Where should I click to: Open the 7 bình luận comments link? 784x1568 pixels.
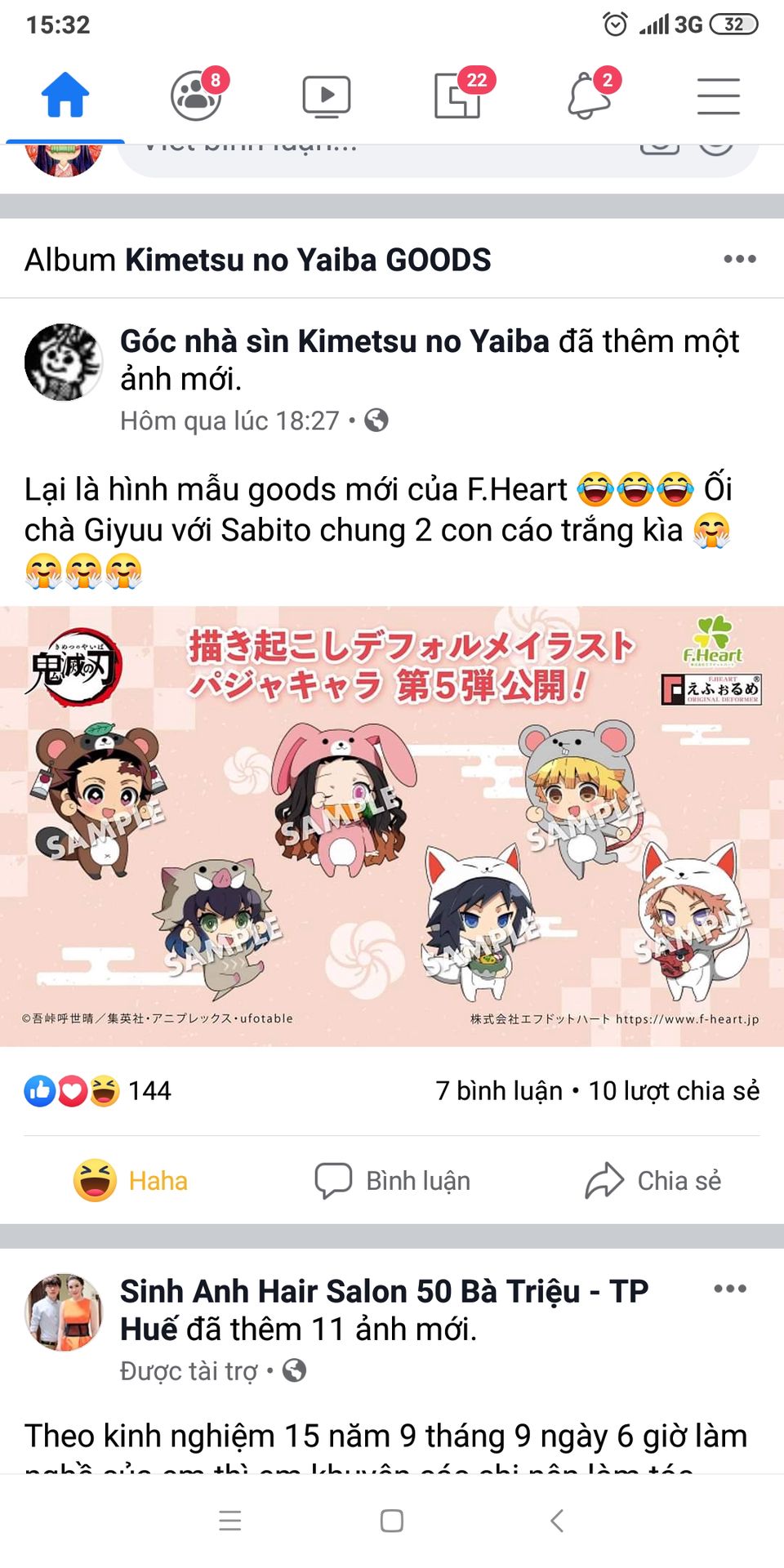[499, 1090]
